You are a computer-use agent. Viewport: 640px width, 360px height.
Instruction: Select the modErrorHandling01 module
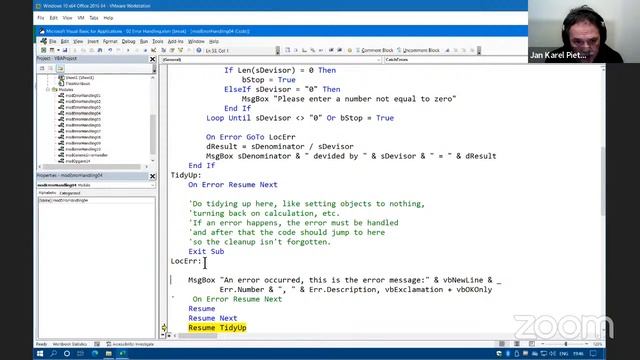pyautogui.click(x=83, y=96)
